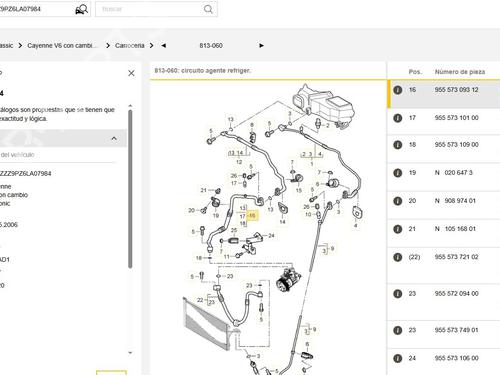Collapse the vehicle data section chevron
500x375 pixels.
pos(114,138)
